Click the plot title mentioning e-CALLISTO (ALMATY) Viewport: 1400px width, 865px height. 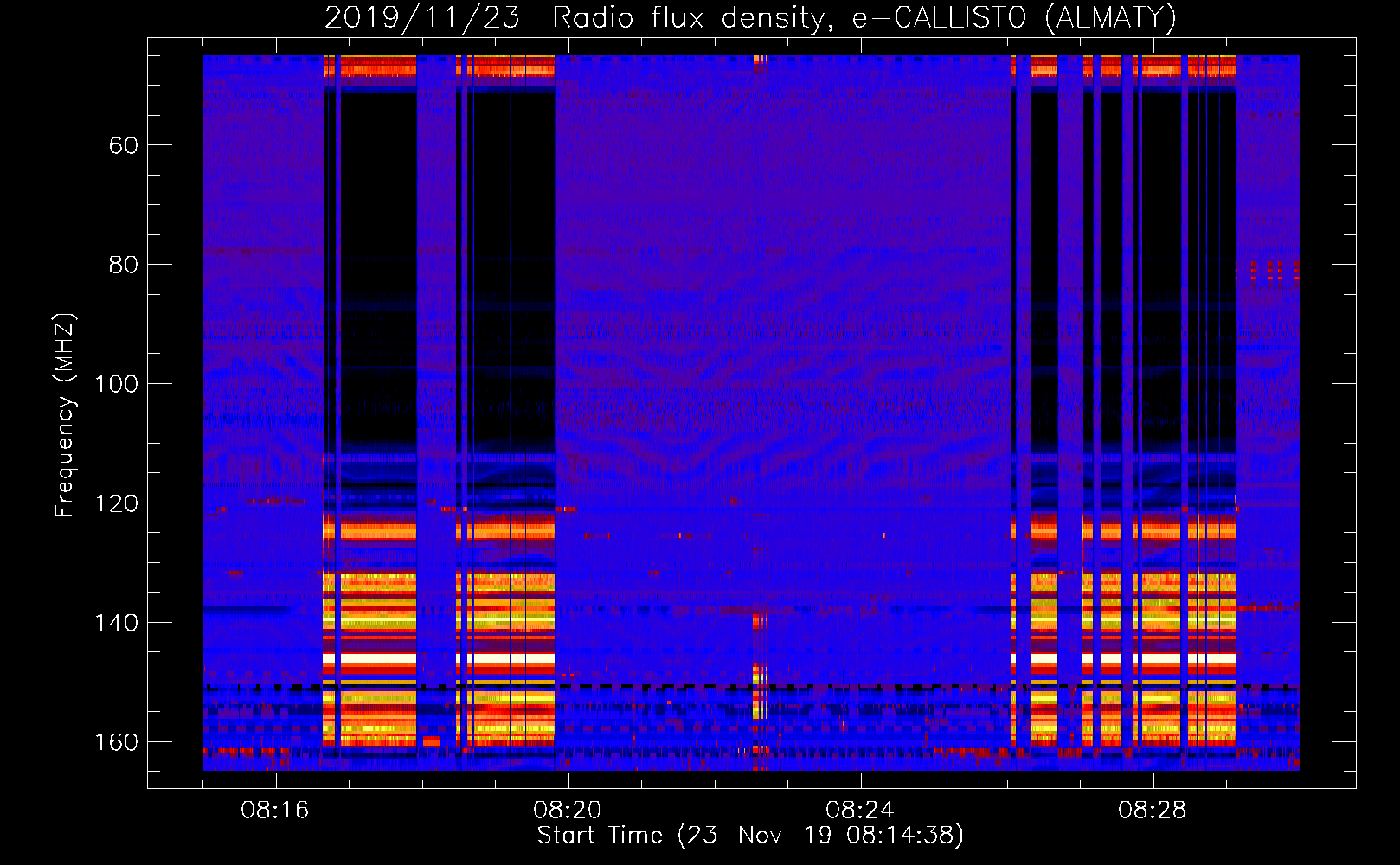click(750, 17)
